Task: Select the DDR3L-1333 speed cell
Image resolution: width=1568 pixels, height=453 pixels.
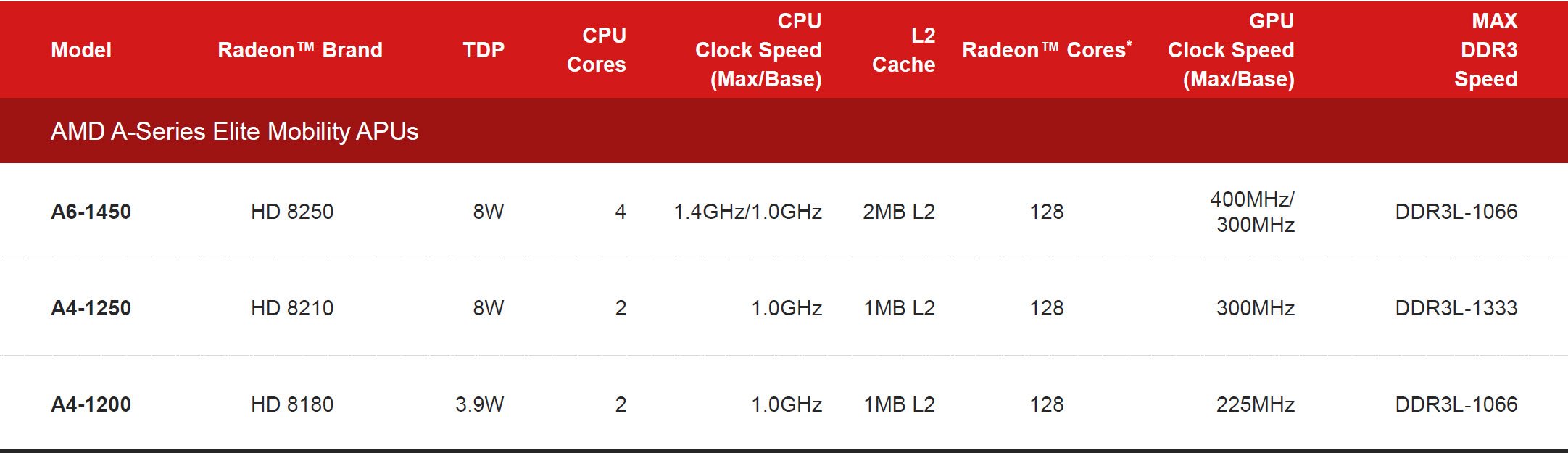Action: (1456, 308)
